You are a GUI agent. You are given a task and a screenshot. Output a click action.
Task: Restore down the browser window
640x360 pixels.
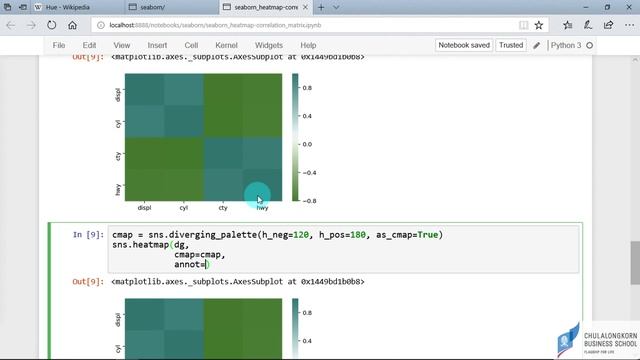[x=607, y=7]
